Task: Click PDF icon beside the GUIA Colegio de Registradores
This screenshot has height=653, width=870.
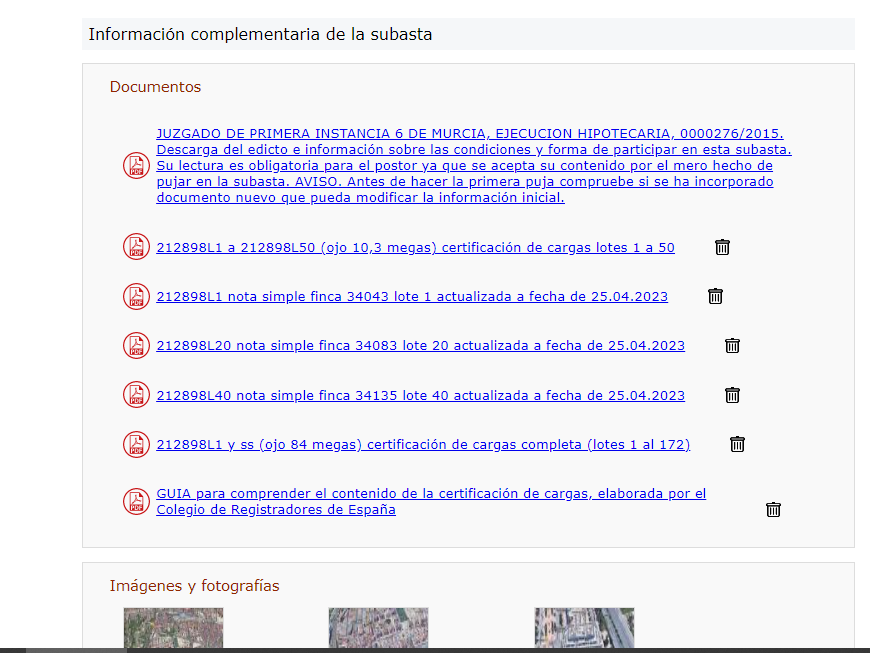Action: click(x=136, y=502)
